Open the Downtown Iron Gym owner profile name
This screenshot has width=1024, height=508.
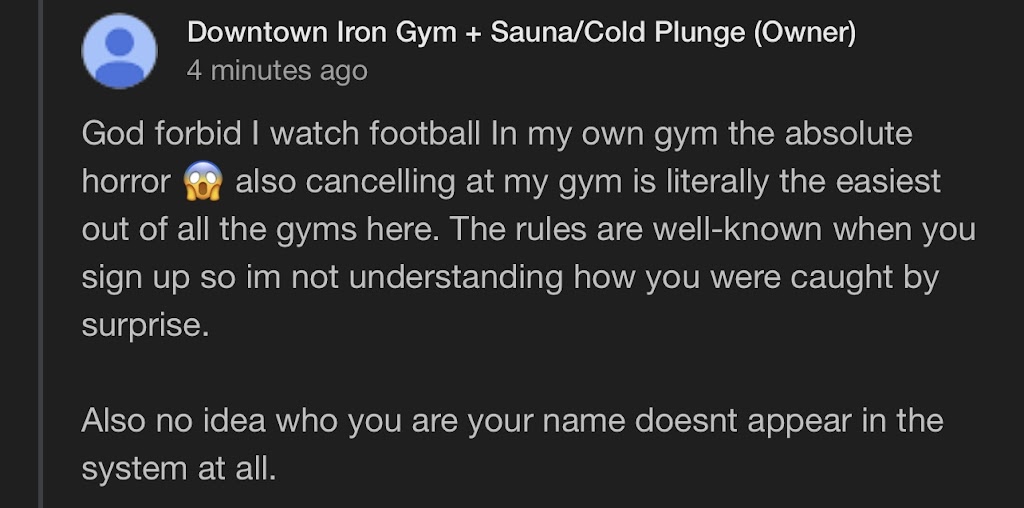(x=320, y=32)
